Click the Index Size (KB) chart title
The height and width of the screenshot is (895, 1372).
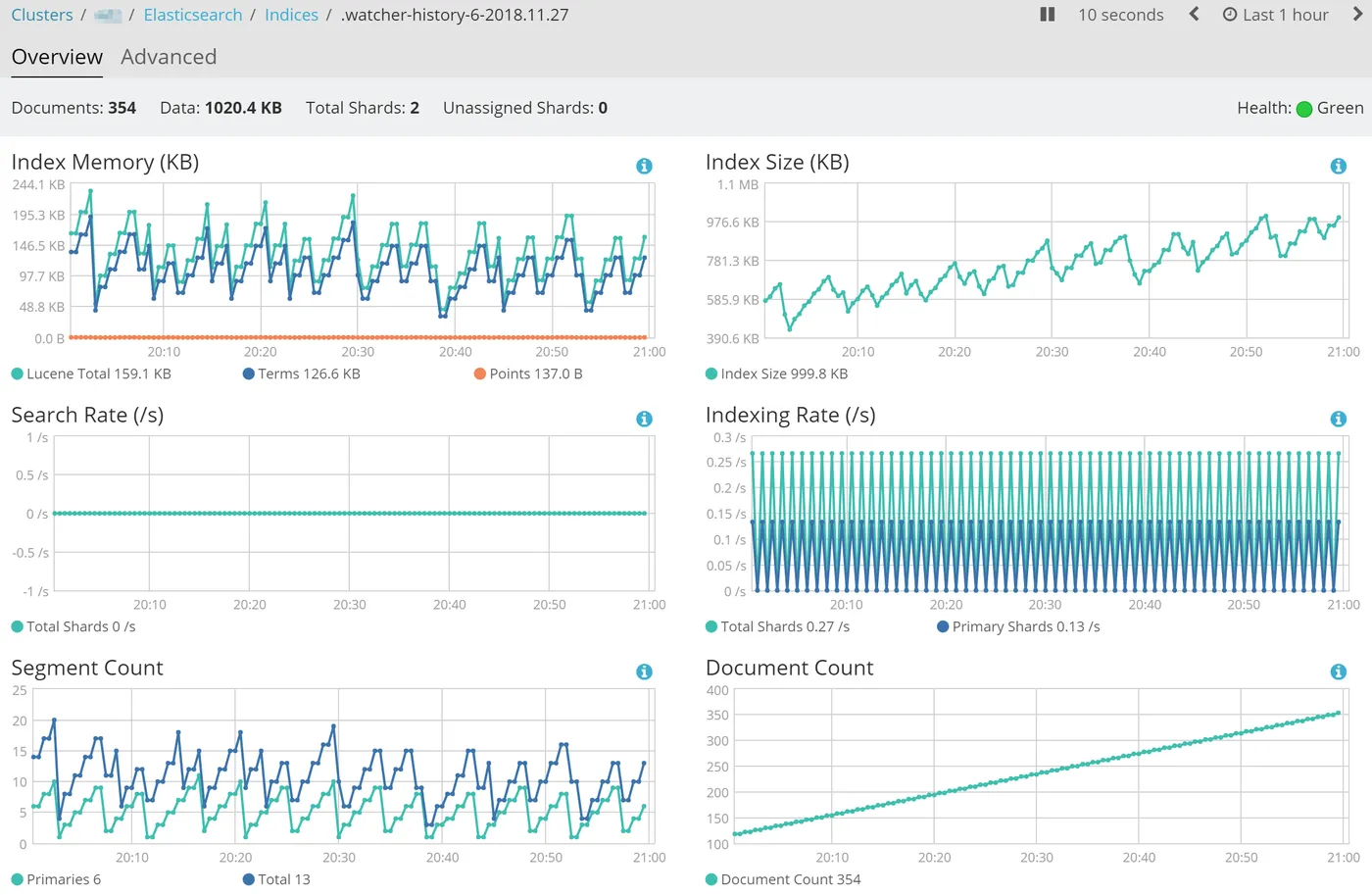pos(777,162)
